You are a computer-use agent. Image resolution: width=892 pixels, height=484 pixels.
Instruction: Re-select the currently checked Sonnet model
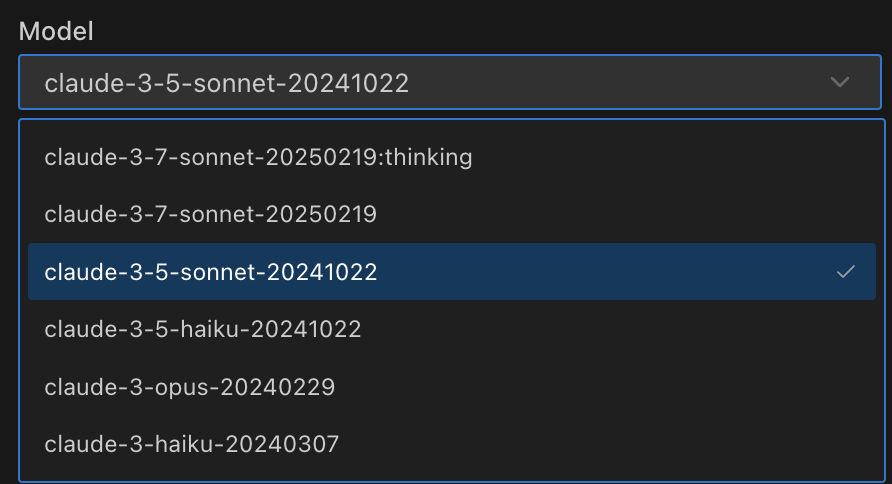pyautogui.click(x=210, y=271)
